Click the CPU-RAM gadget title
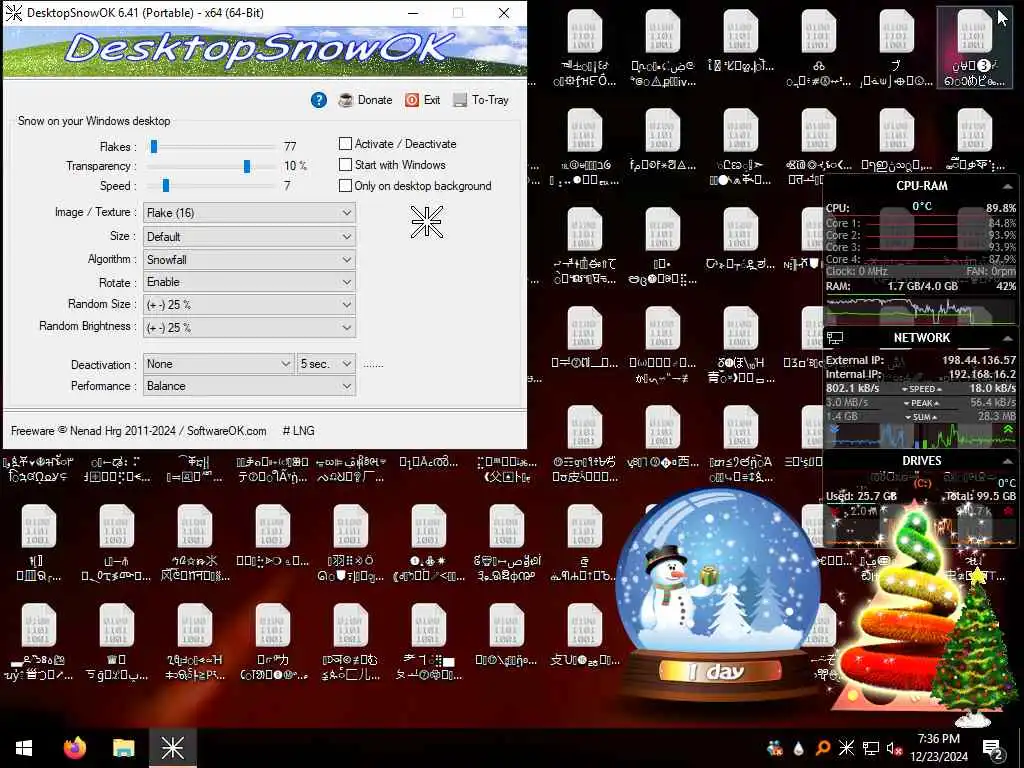This screenshot has height=768, width=1024. click(x=921, y=186)
